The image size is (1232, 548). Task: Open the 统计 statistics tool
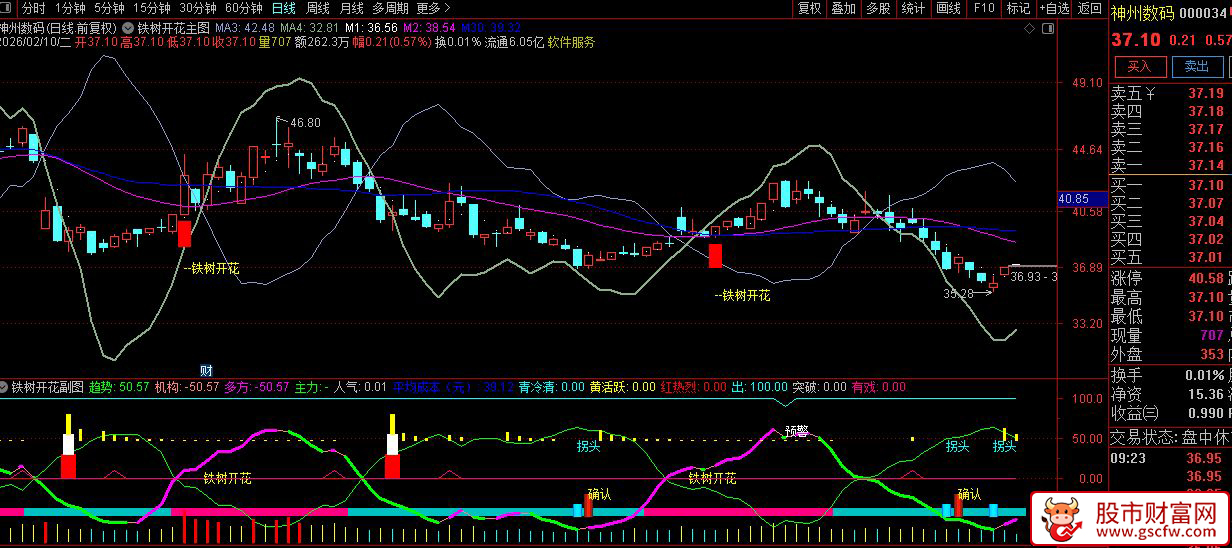[913, 8]
